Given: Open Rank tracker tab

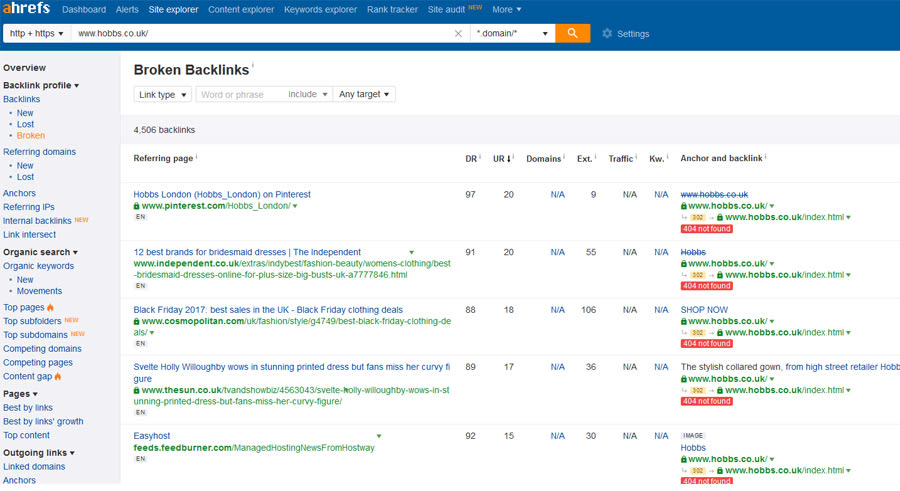Looking at the screenshot, I should click(392, 9).
